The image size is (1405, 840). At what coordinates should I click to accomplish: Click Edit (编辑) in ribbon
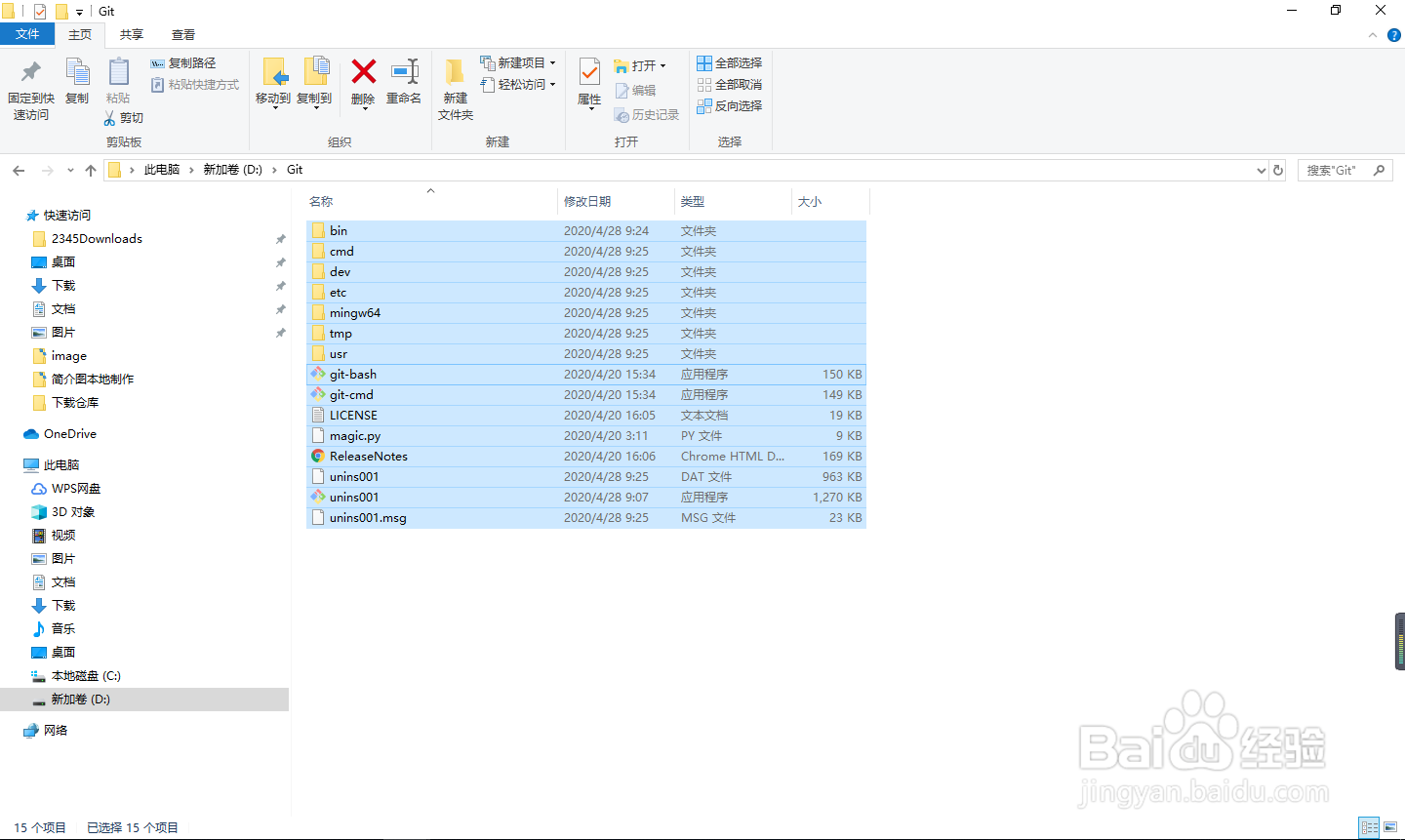pyautogui.click(x=635, y=91)
